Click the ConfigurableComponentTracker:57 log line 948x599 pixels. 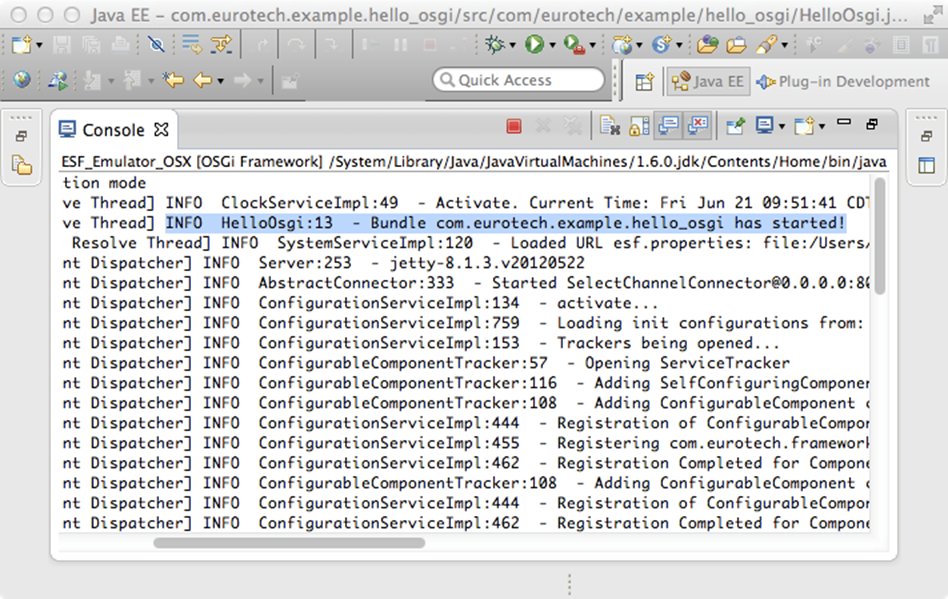coord(426,363)
